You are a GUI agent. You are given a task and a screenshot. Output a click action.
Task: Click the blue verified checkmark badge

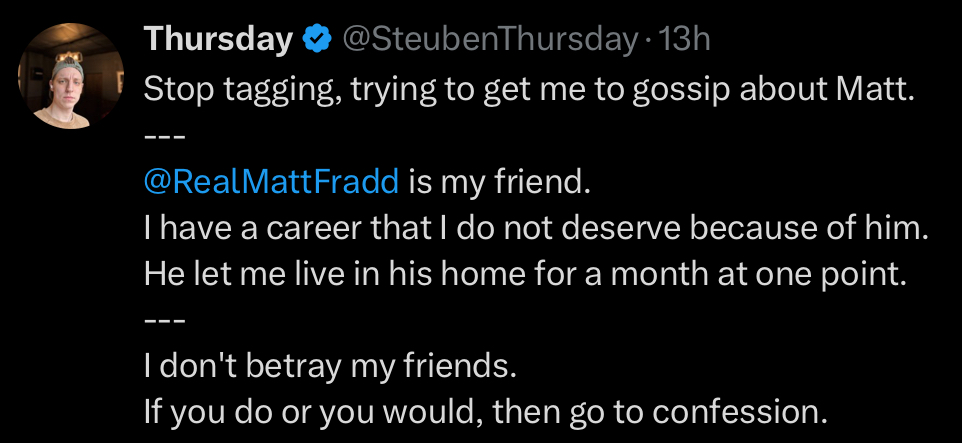pos(318,40)
